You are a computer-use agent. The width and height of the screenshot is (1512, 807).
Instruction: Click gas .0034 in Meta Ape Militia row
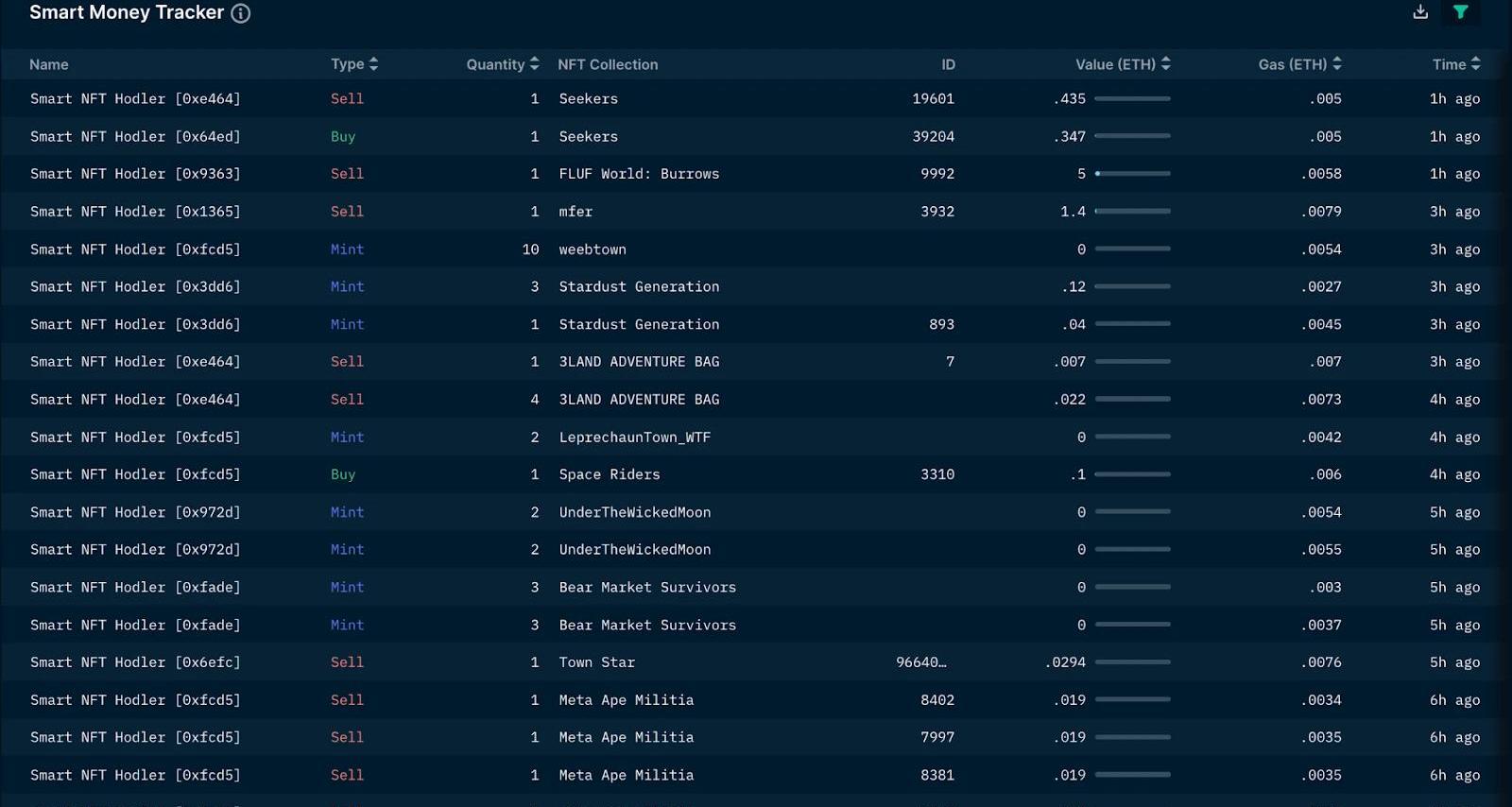pyautogui.click(x=1321, y=700)
